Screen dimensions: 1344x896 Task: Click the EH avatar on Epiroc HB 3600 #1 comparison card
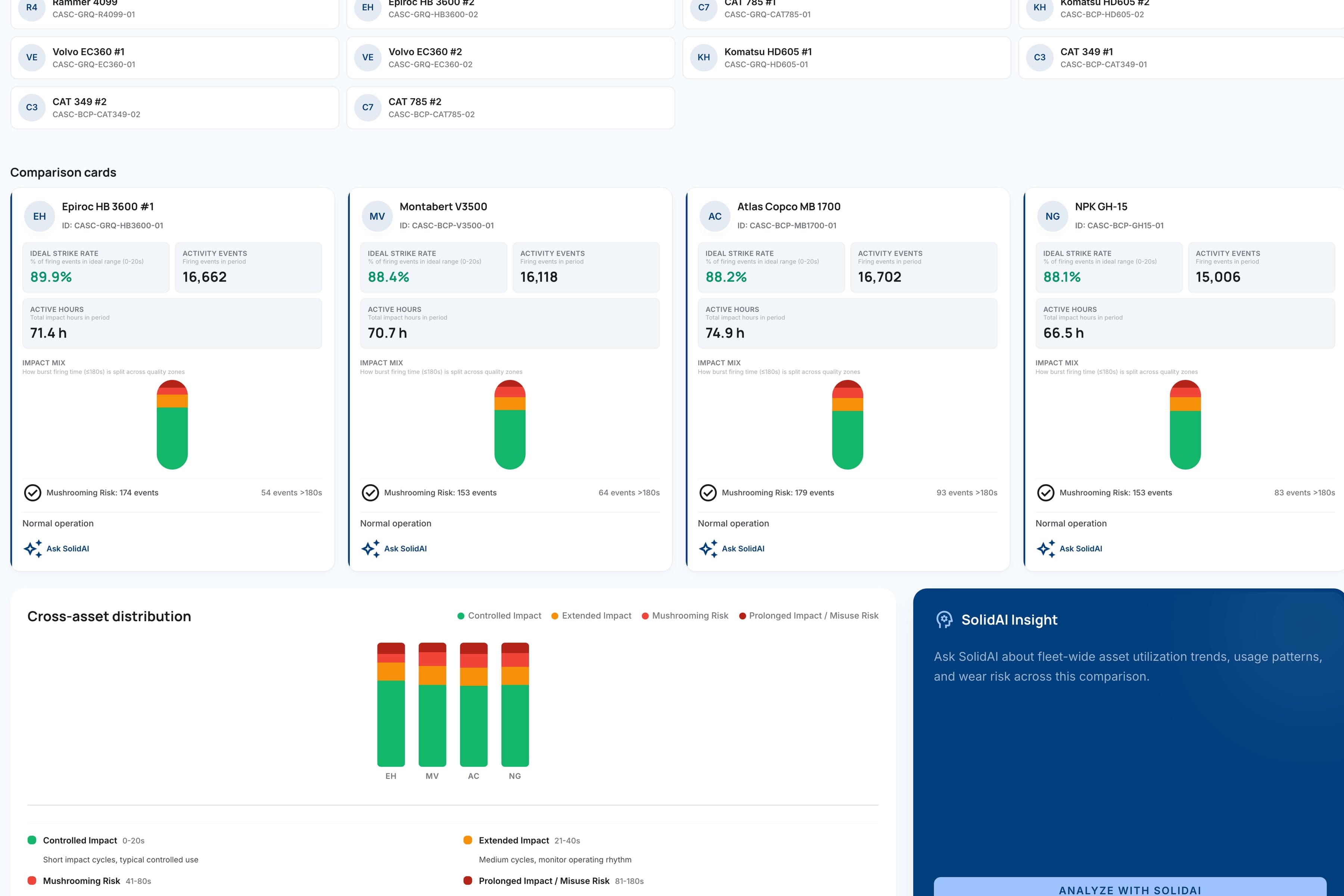tap(40, 217)
